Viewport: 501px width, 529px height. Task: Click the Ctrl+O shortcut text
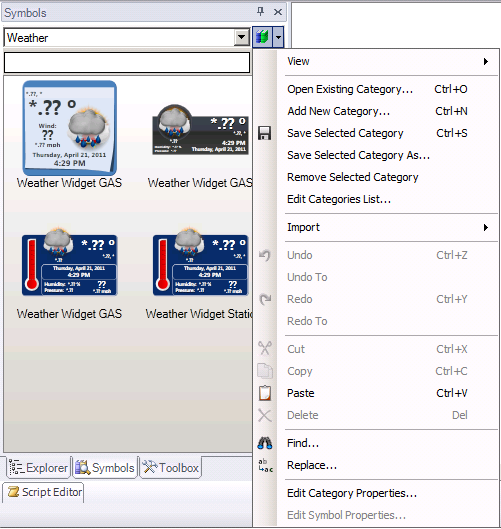[x=450, y=89]
